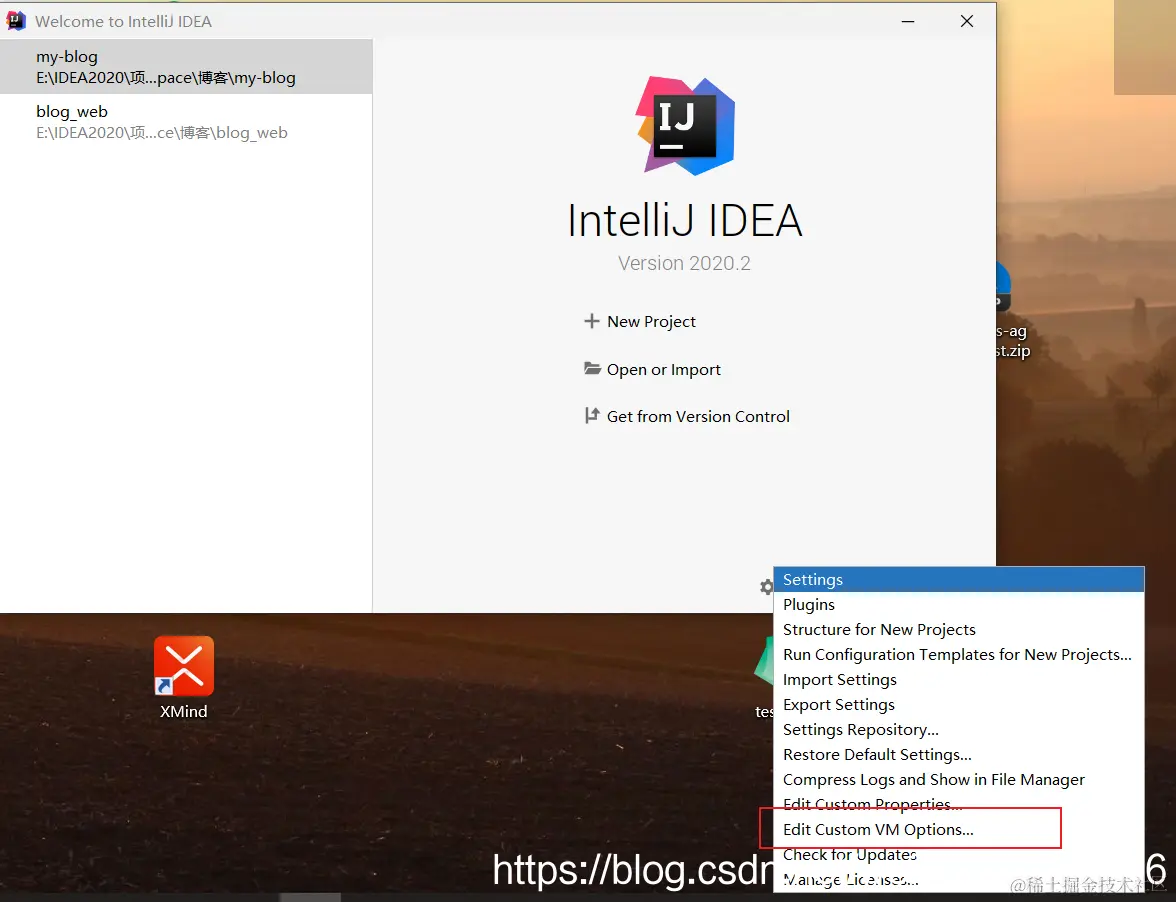Open the blog_web recent project
This screenshot has height=902, width=1176.
[x=186, y=121]
